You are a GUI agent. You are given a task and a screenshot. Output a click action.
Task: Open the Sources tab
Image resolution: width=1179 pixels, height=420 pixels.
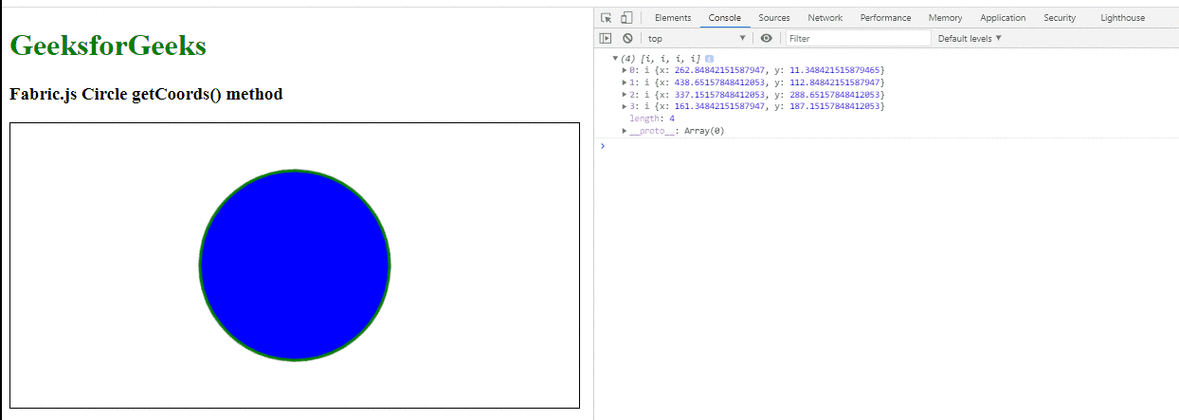[773, 18]
